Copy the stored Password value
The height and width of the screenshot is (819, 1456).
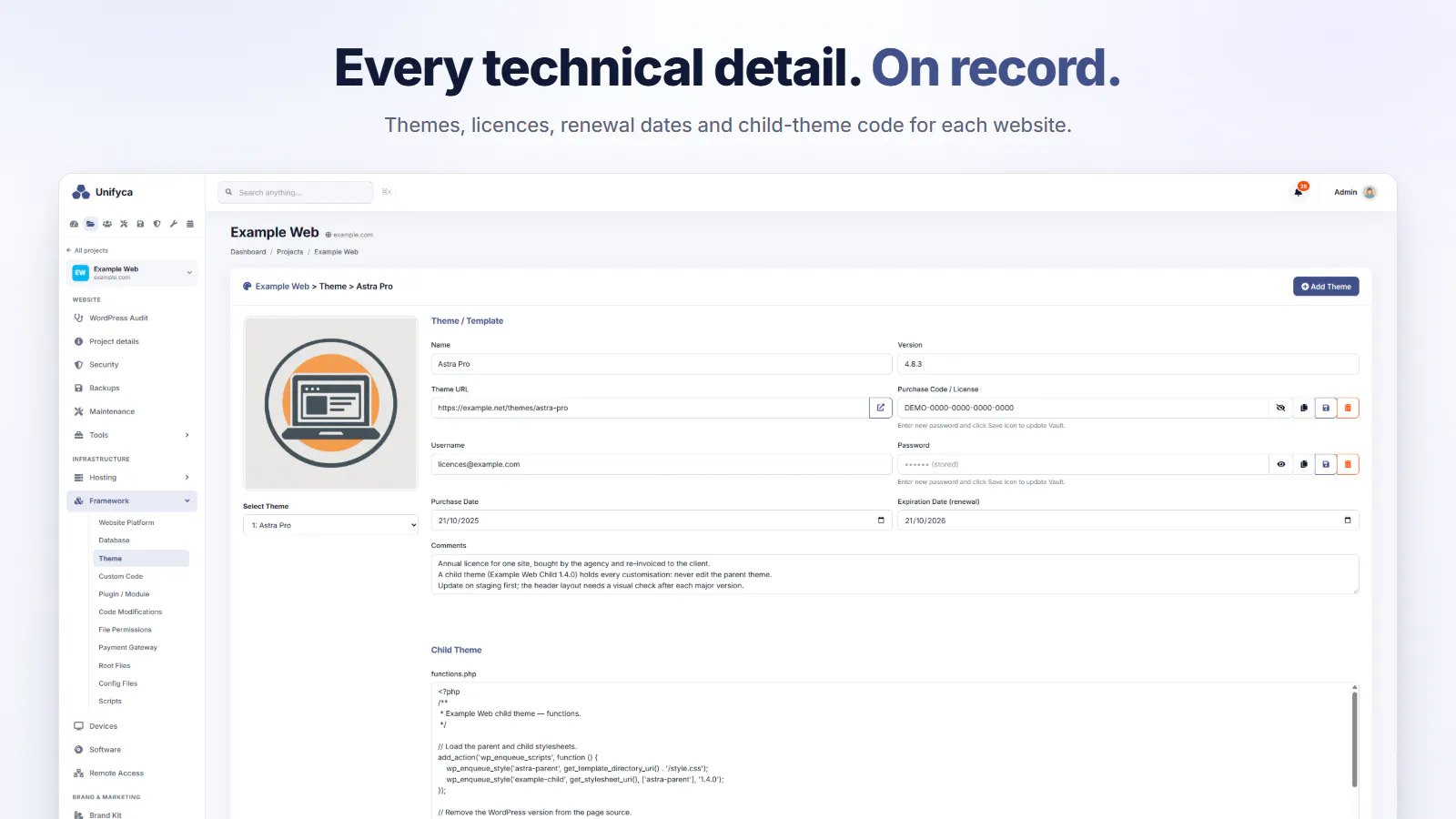pos(1303,464)
